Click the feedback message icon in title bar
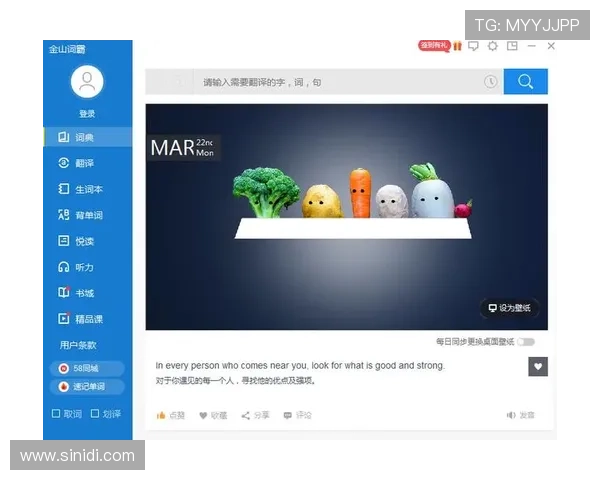Image resolution: width=600 pixels, height=480 pixels. 474,46
